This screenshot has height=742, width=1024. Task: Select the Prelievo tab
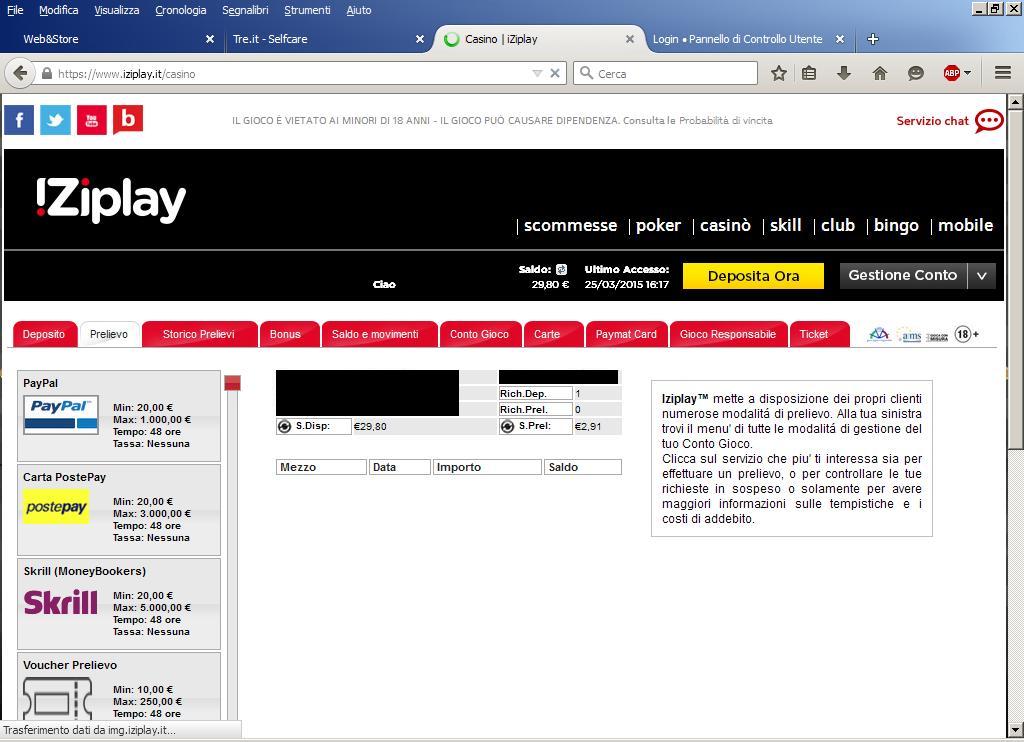point(109,334)
